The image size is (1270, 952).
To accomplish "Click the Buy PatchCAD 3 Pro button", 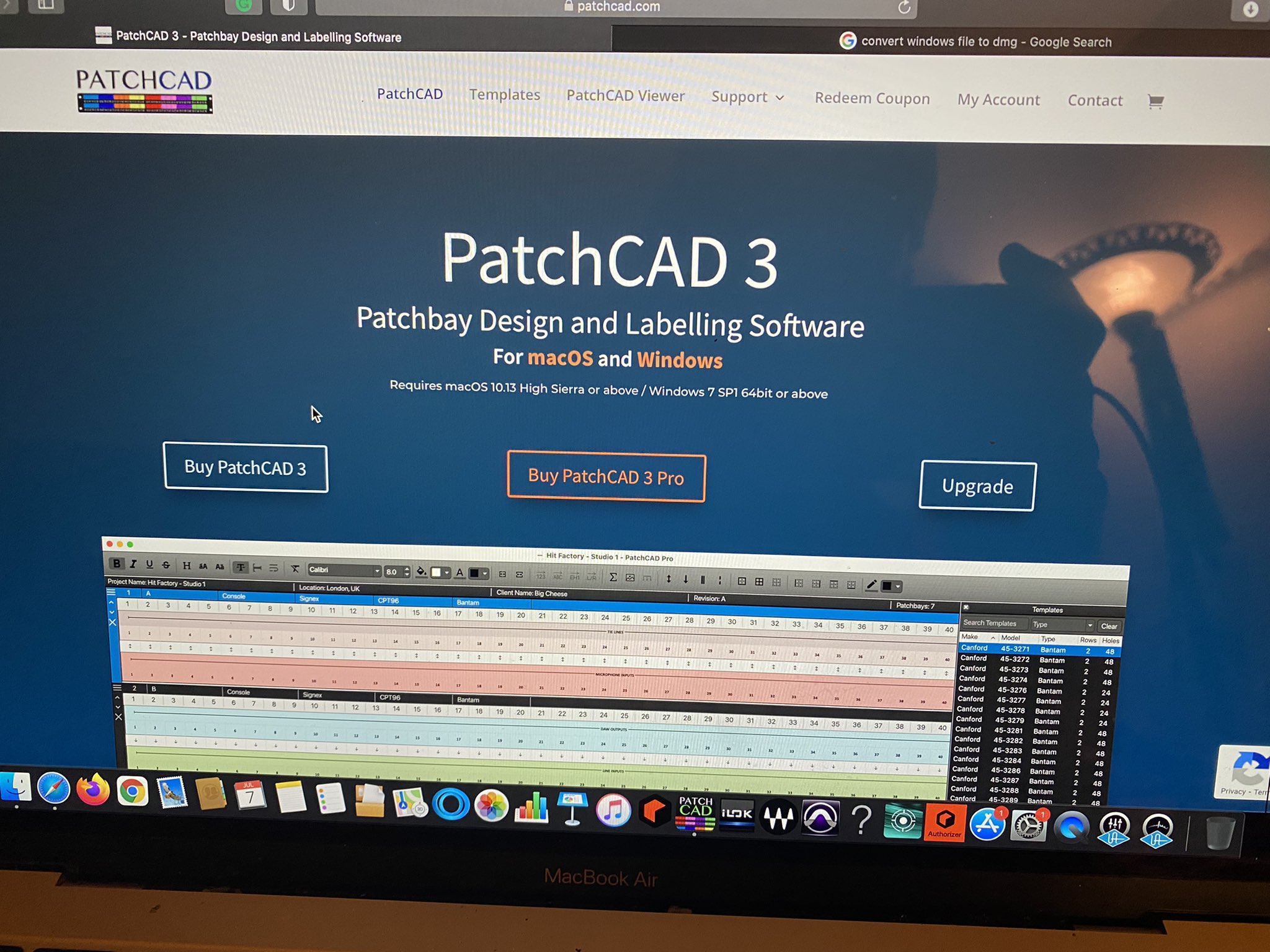I will coord(606,477).
